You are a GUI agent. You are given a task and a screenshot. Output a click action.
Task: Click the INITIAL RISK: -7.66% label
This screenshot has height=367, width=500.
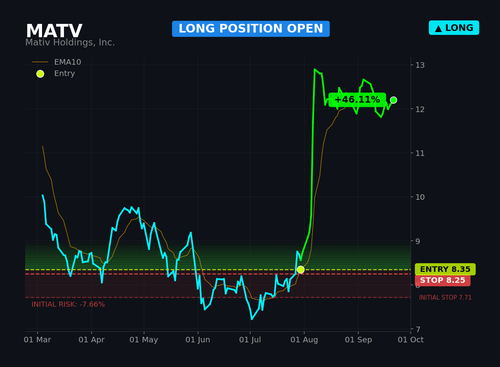point(68,304)
